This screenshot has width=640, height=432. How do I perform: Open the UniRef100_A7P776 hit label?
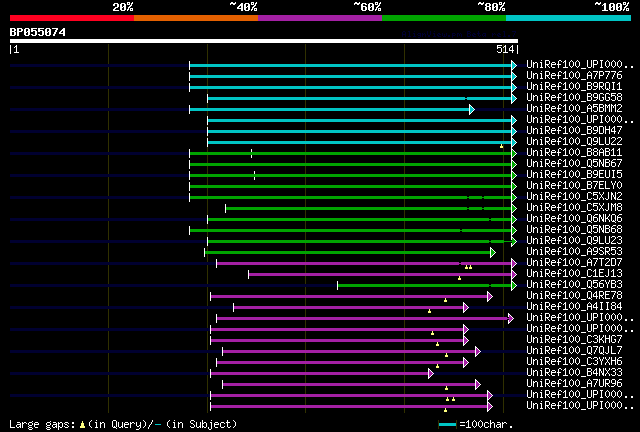point(574,76)
